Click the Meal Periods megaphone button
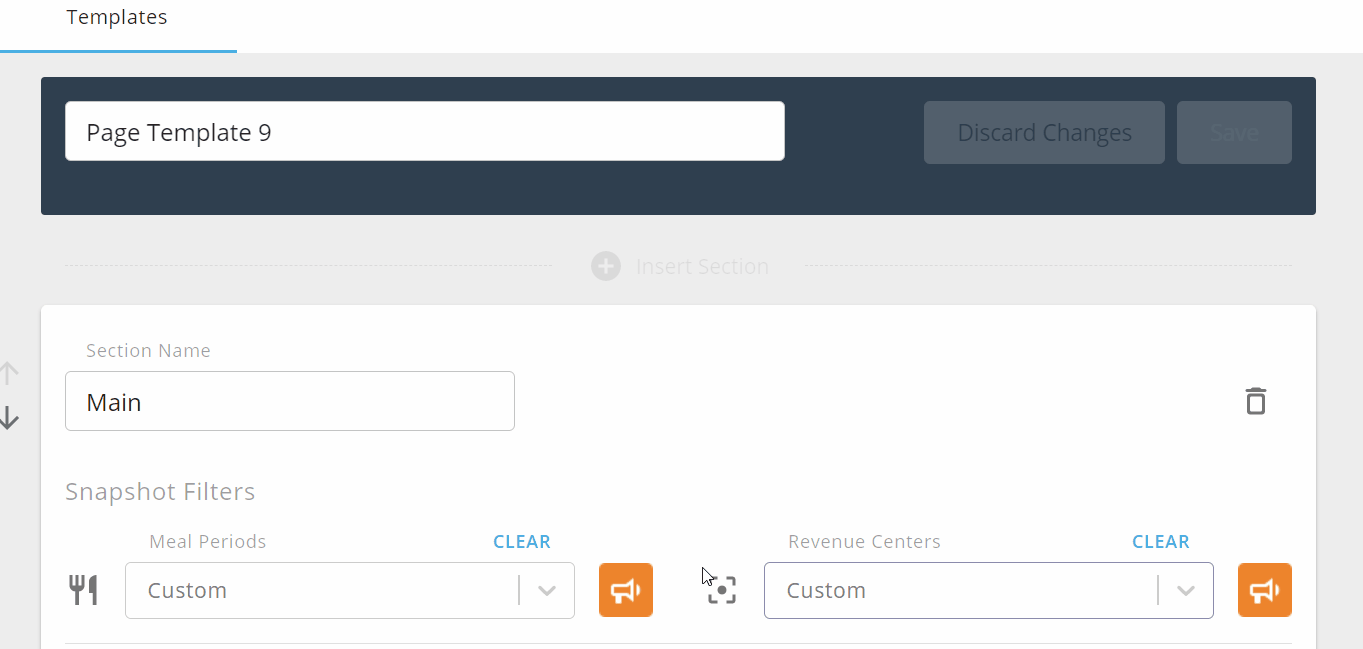 626,590
